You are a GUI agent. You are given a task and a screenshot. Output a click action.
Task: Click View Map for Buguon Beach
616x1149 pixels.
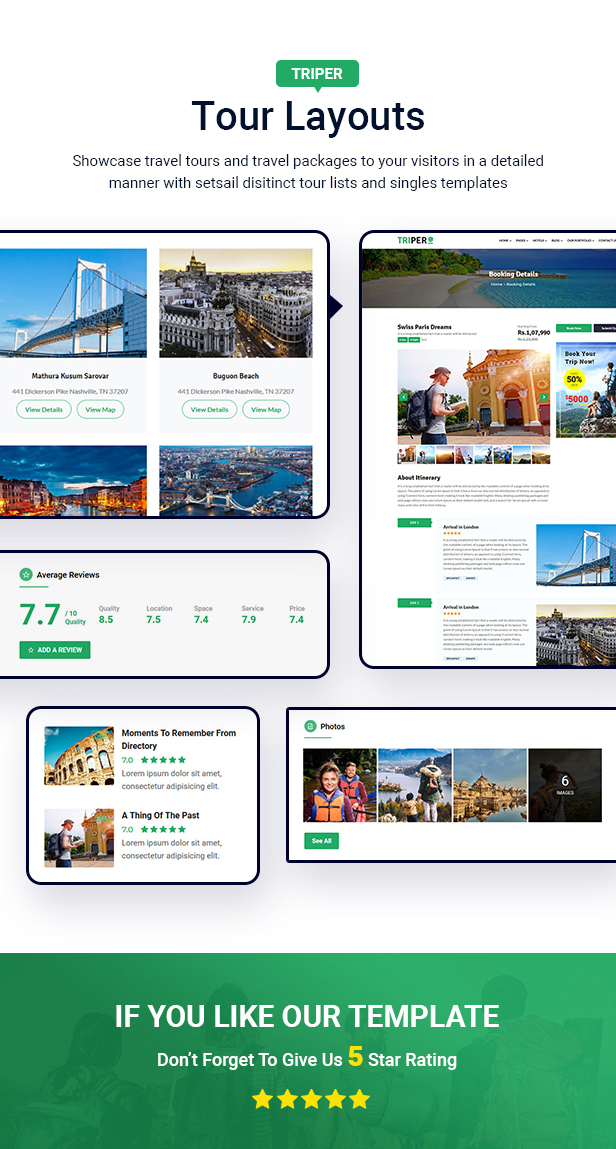coord(266,409)
